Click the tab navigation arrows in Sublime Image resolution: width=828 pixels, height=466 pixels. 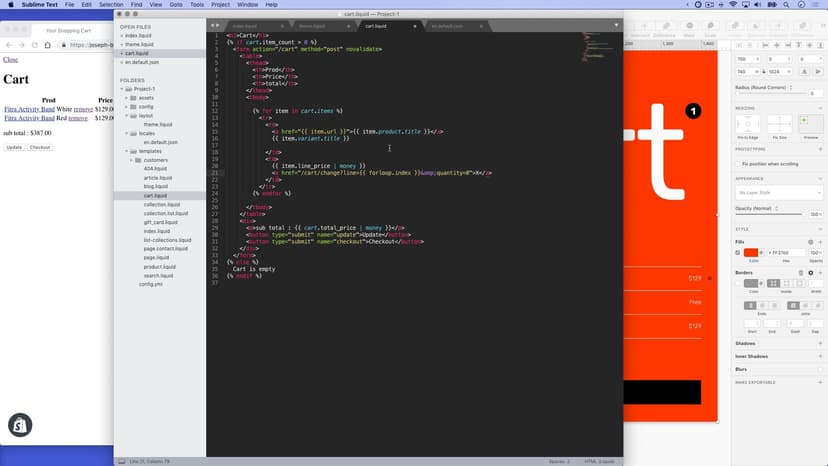(215, 24)
